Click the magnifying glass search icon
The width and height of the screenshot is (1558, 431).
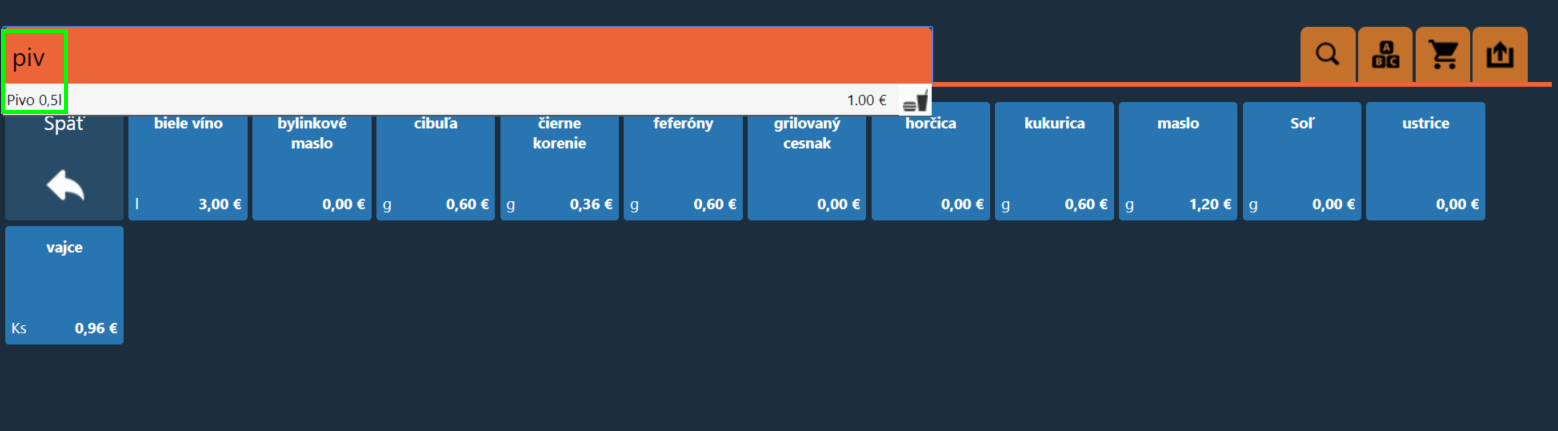1327,55
